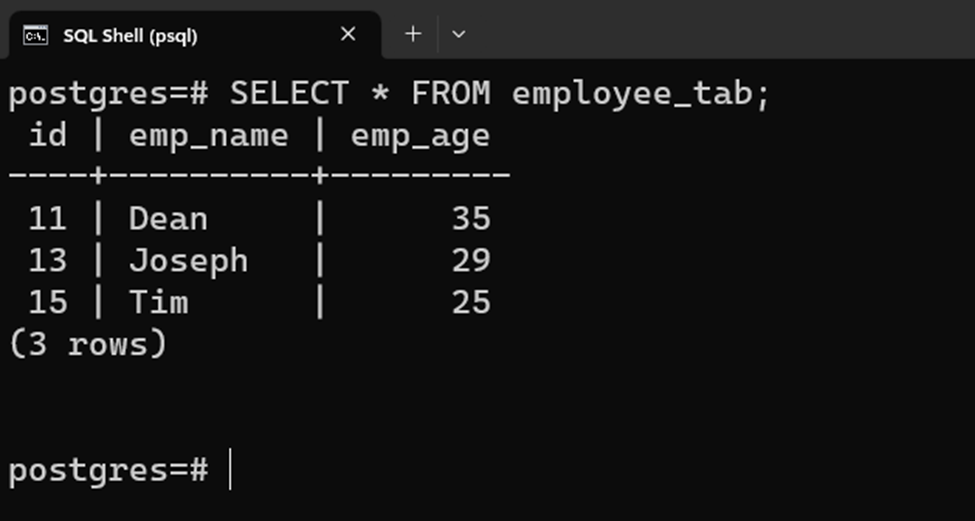The image size is (975, 521).
Task: Click the id value 13
Action: (48, 261)
